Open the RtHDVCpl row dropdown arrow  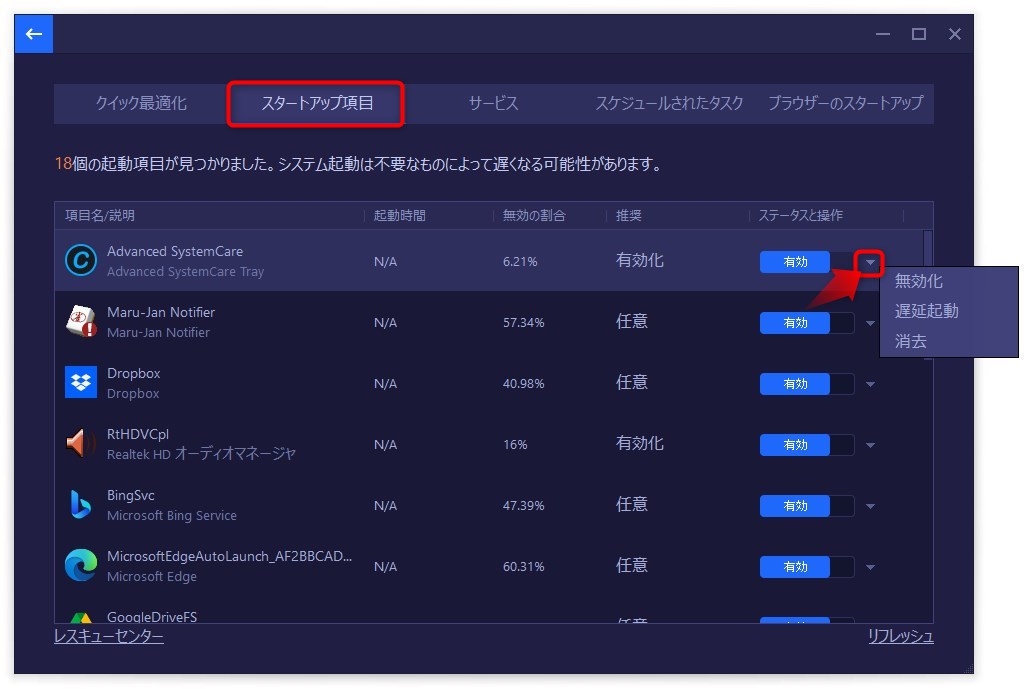[x=870, y=445]
